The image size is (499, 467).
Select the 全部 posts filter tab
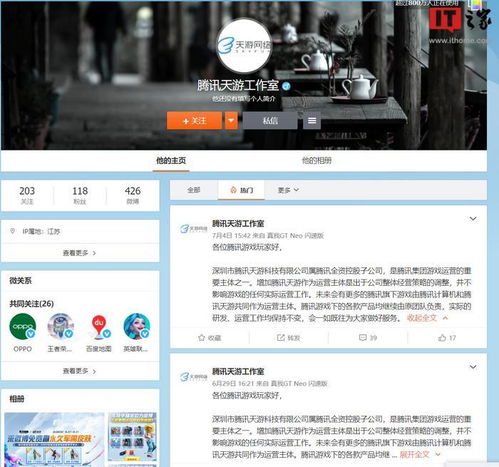194,190
